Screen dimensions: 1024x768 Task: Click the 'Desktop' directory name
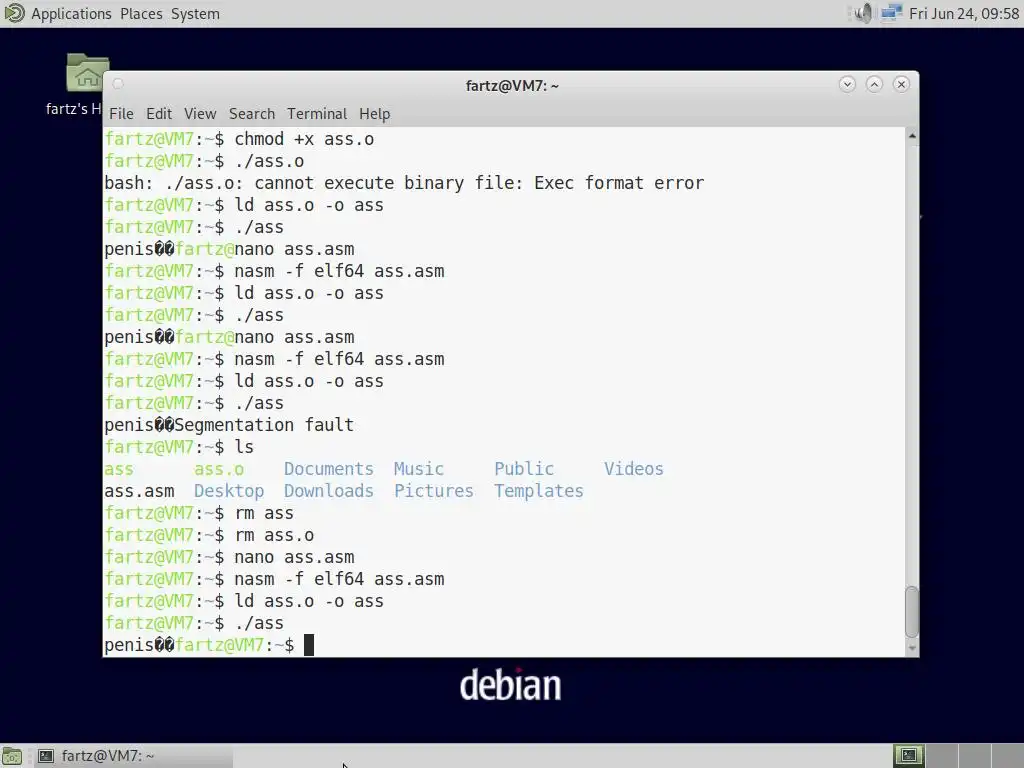tap(229, 491)
